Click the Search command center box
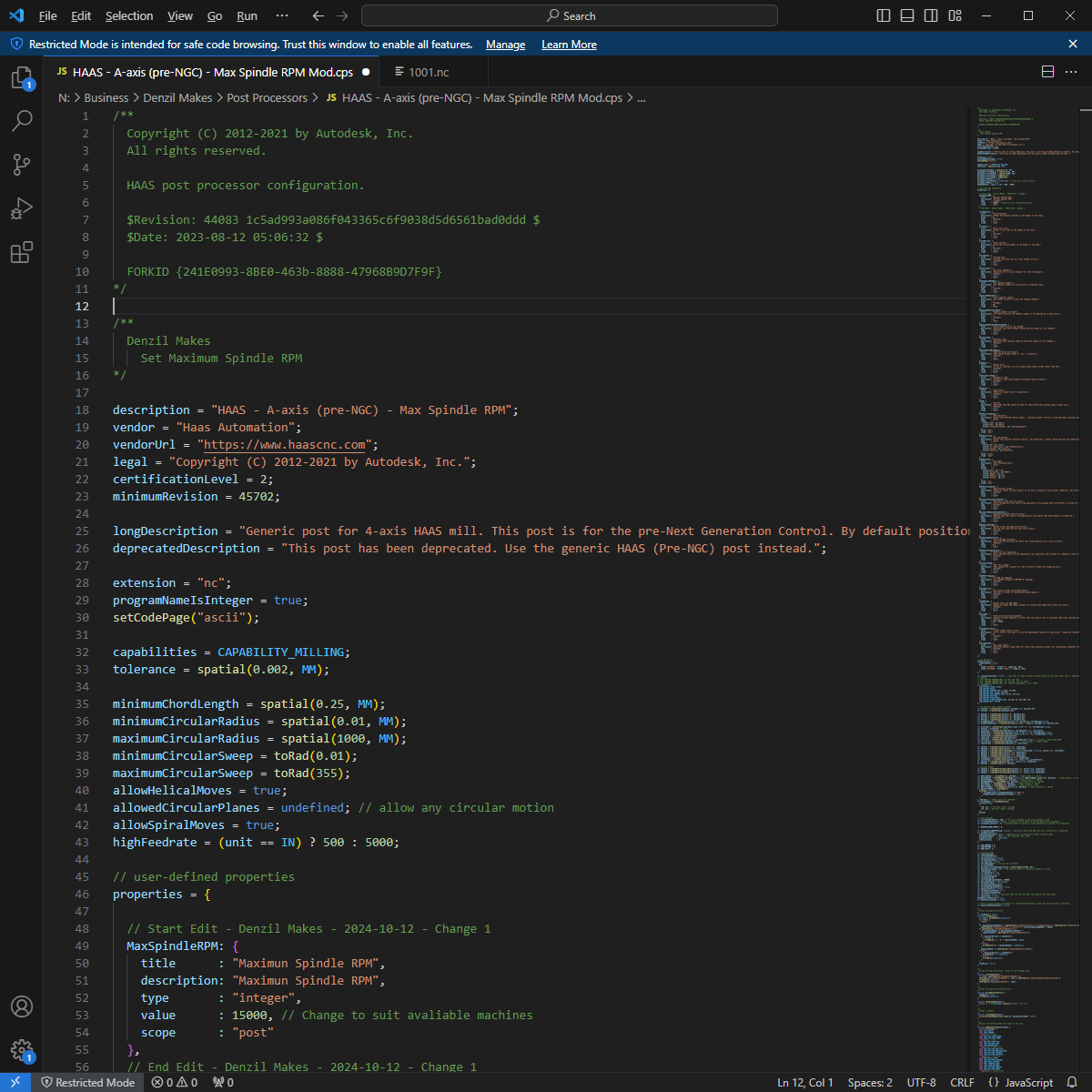 coord(570,15)
